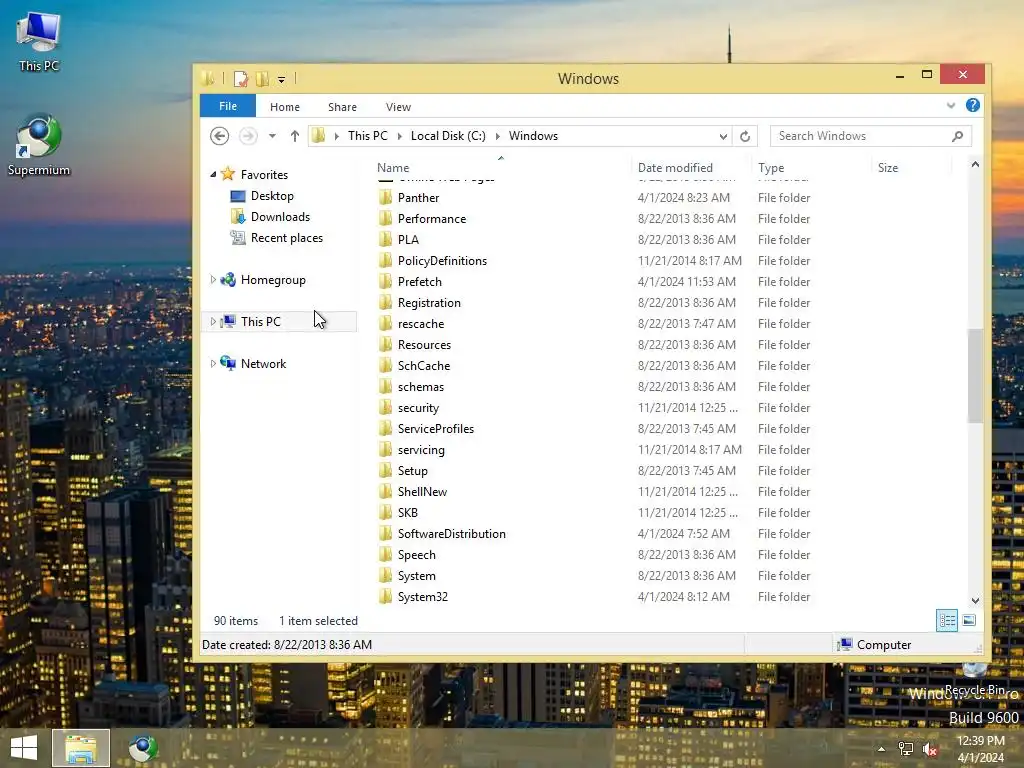Select the Resources folder icon

386,344
